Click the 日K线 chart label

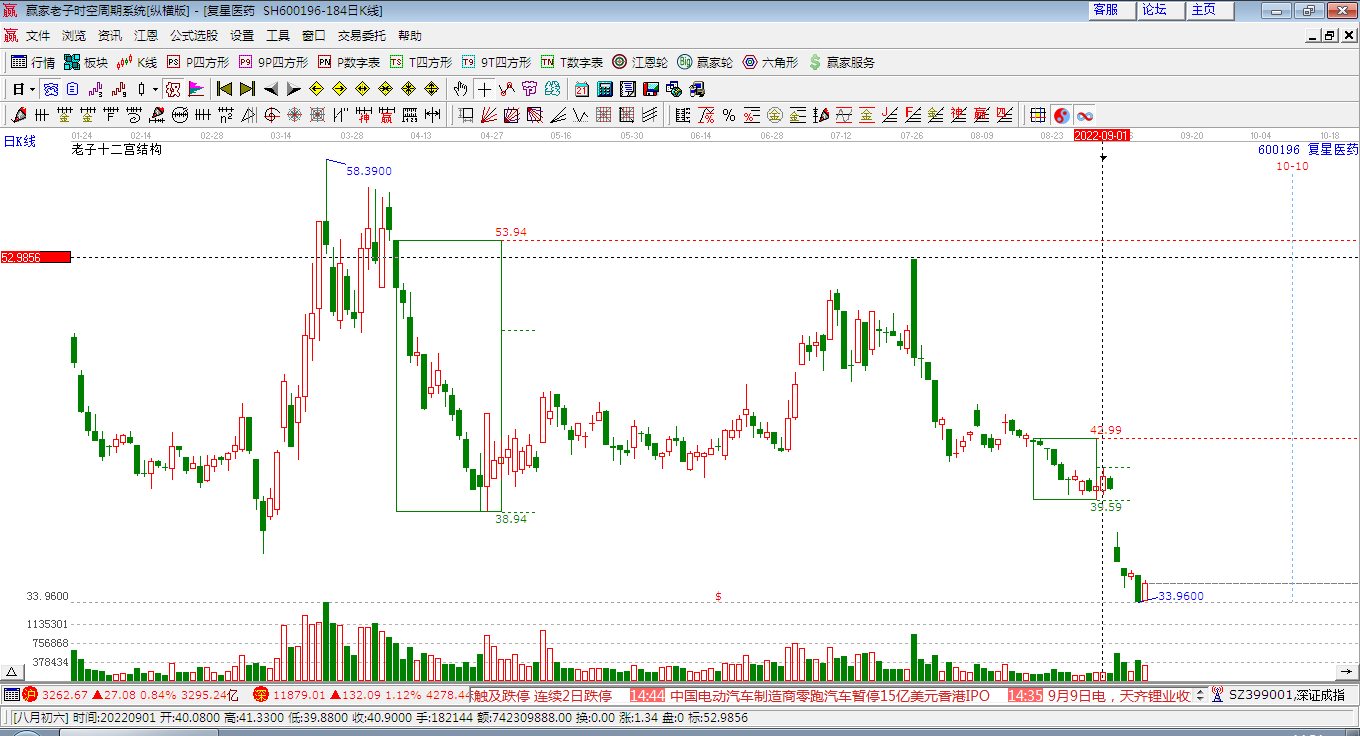[19, 142]
